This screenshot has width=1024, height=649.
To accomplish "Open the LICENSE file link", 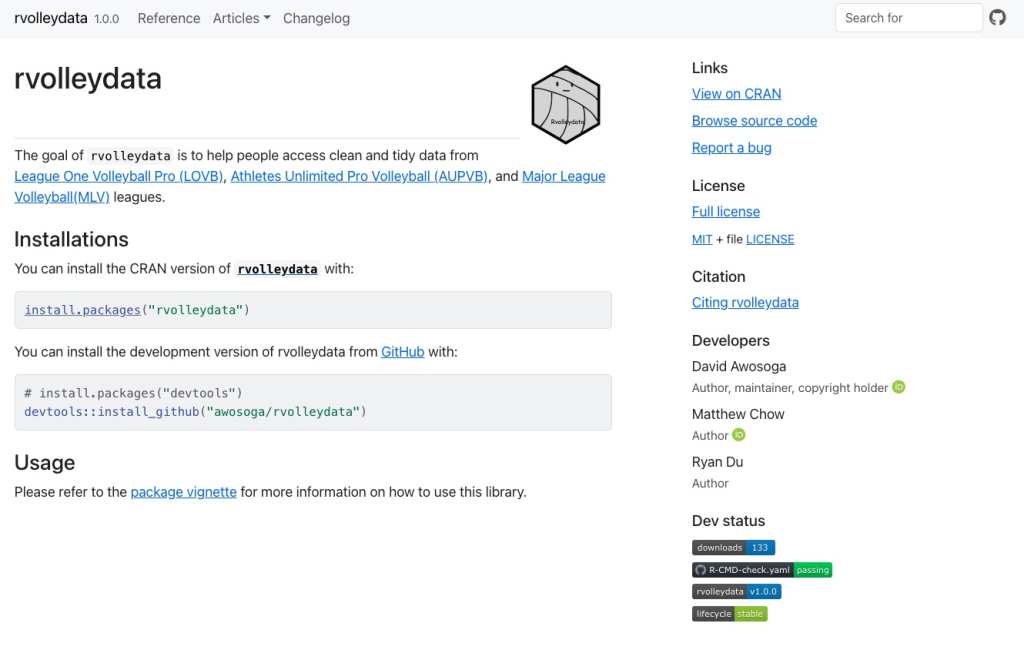I will 770,239.
